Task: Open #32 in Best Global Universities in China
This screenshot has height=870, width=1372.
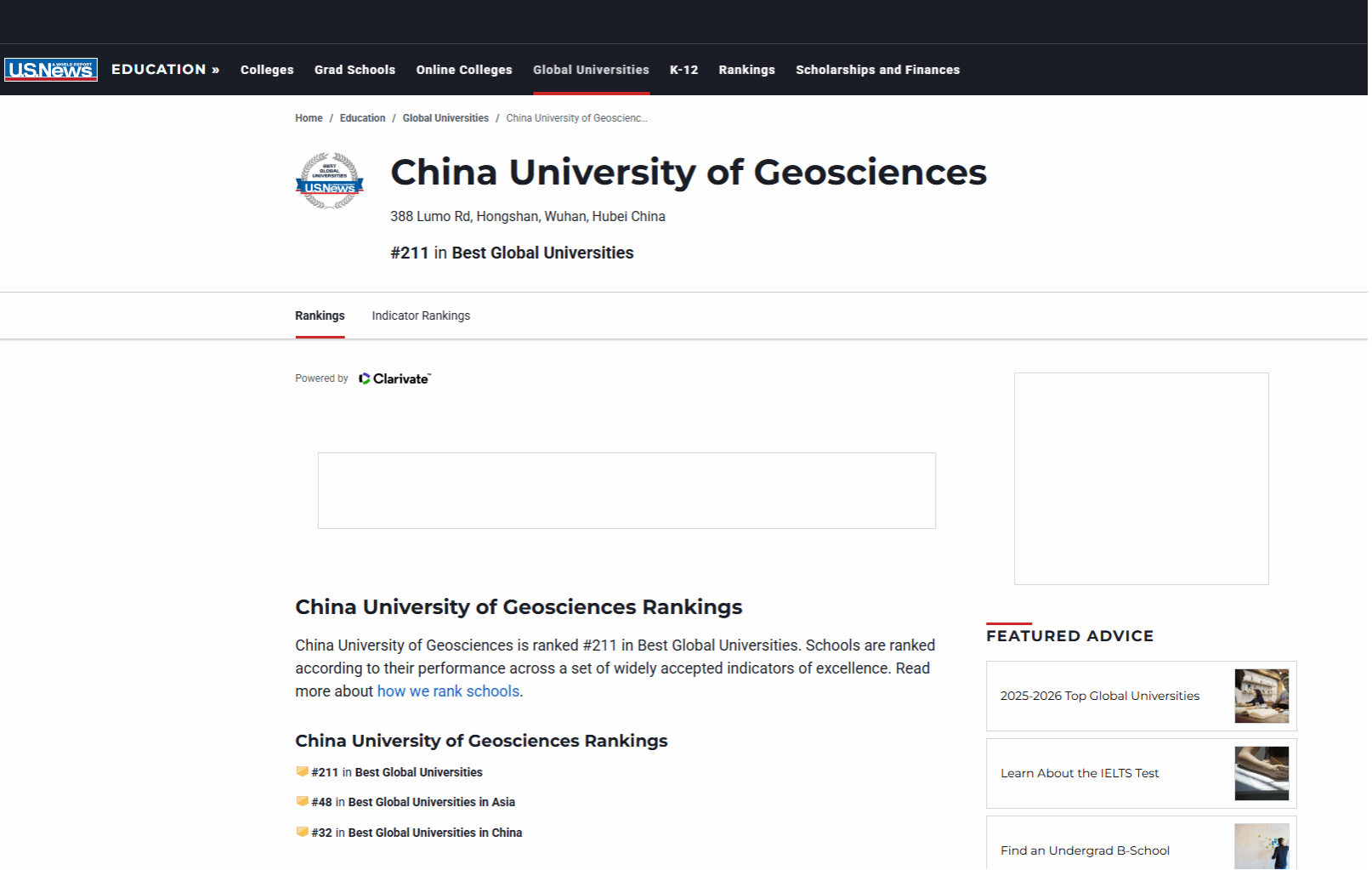Action: (x=417, y=833)
